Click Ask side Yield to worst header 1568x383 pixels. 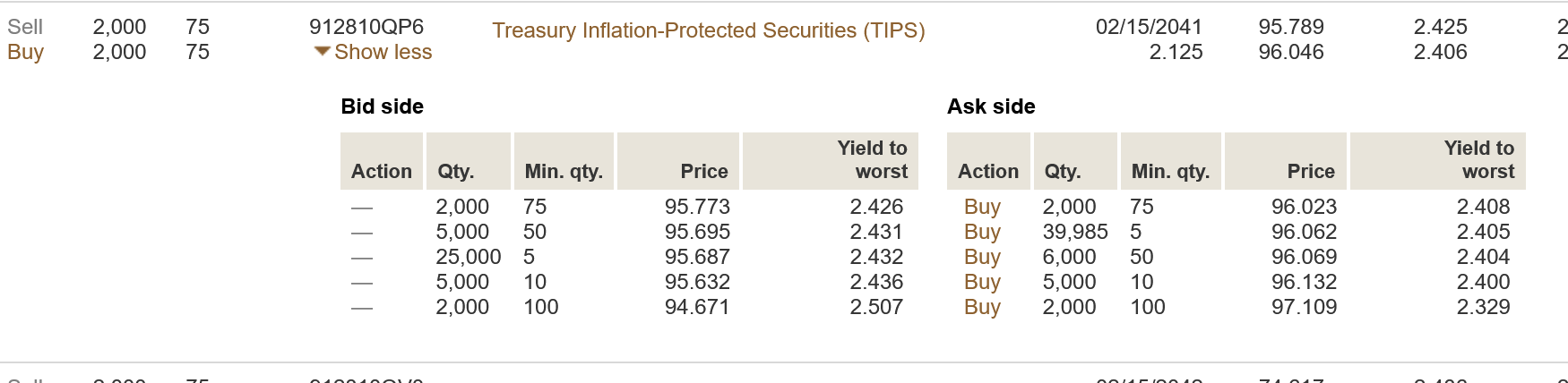pyautogui.click(x=1478, y=160)
